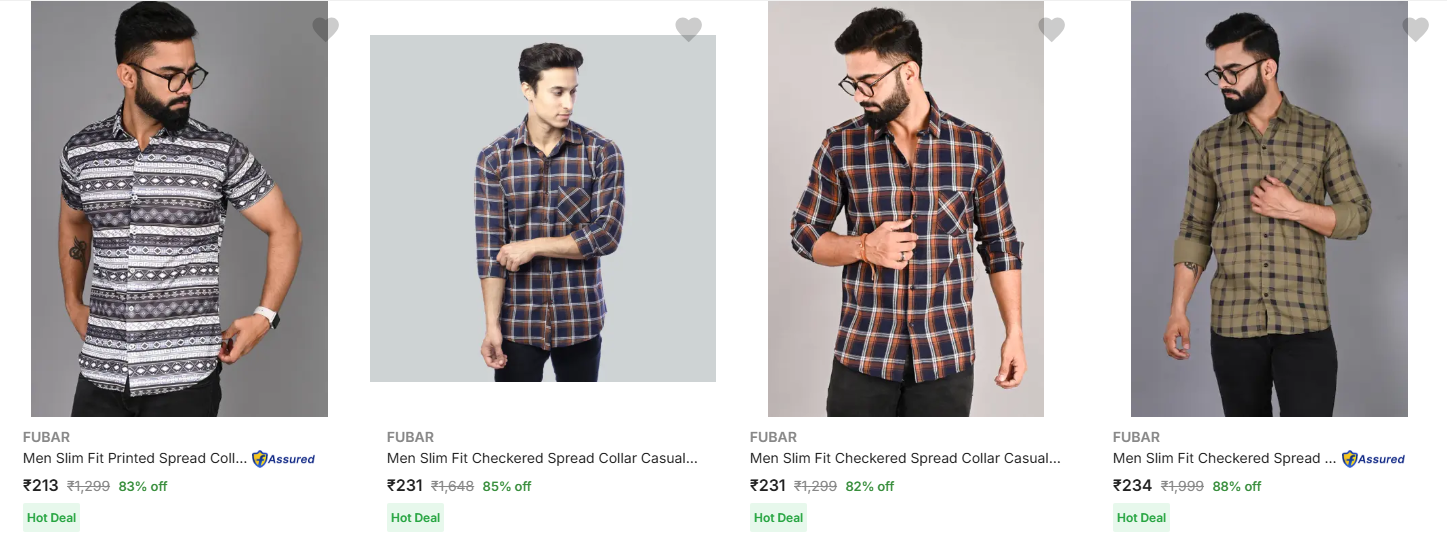Open the grey printed short-sleeve shirt image
This screenshot has height=540, width=1447.
click(179, 210)
